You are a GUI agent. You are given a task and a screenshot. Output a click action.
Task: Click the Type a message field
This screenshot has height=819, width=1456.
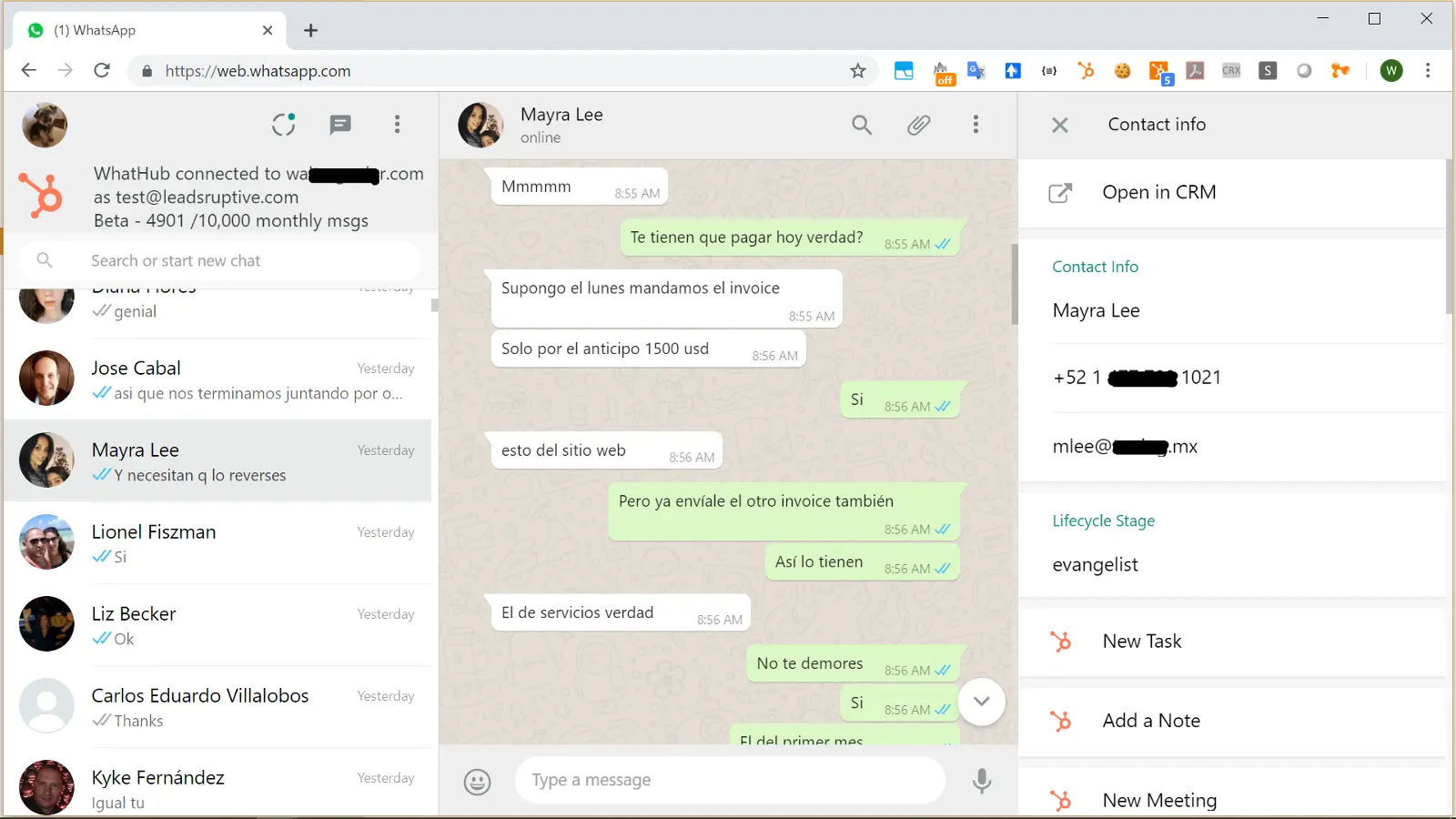(728, 780)
